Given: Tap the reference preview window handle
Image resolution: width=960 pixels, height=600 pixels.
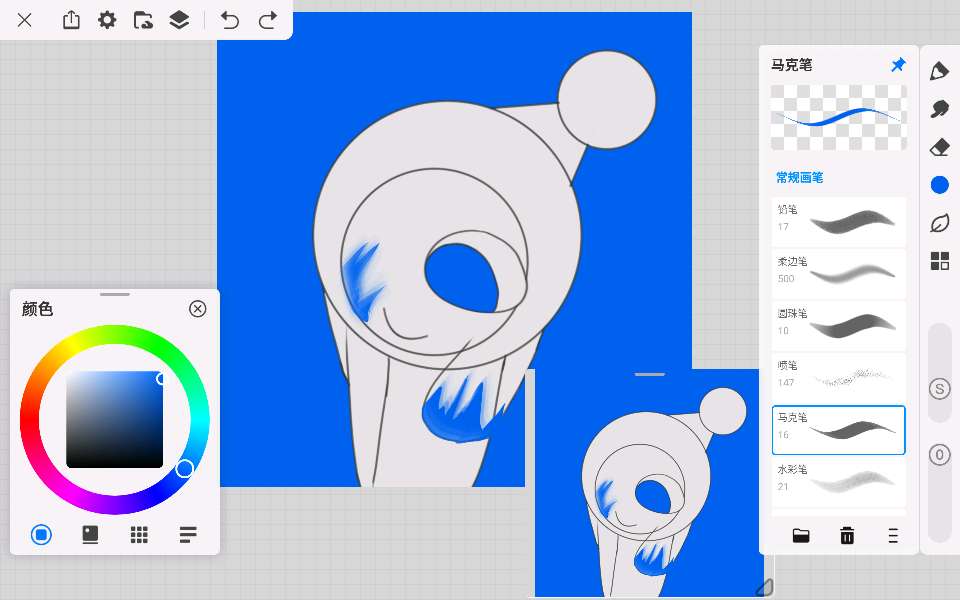Looking at the screenshot, I should coord(650,374).
